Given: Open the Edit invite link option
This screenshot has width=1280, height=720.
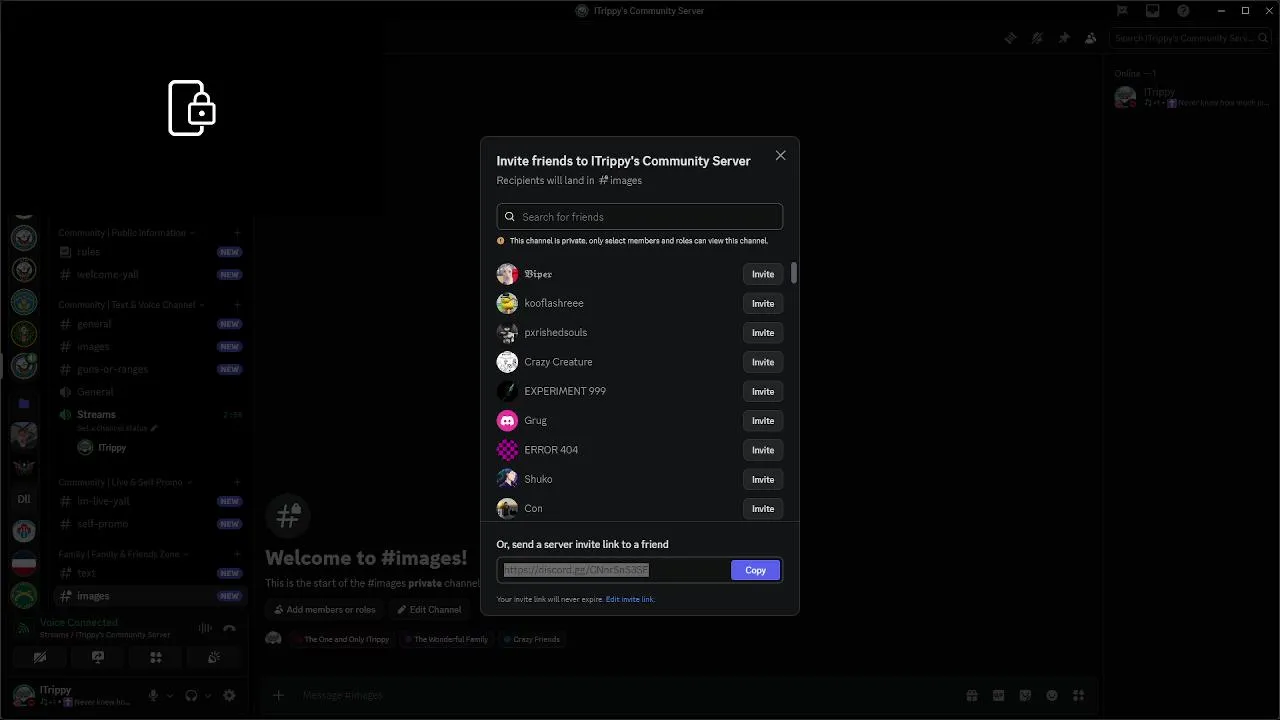Looking at the screenshot, I should 630,599.
